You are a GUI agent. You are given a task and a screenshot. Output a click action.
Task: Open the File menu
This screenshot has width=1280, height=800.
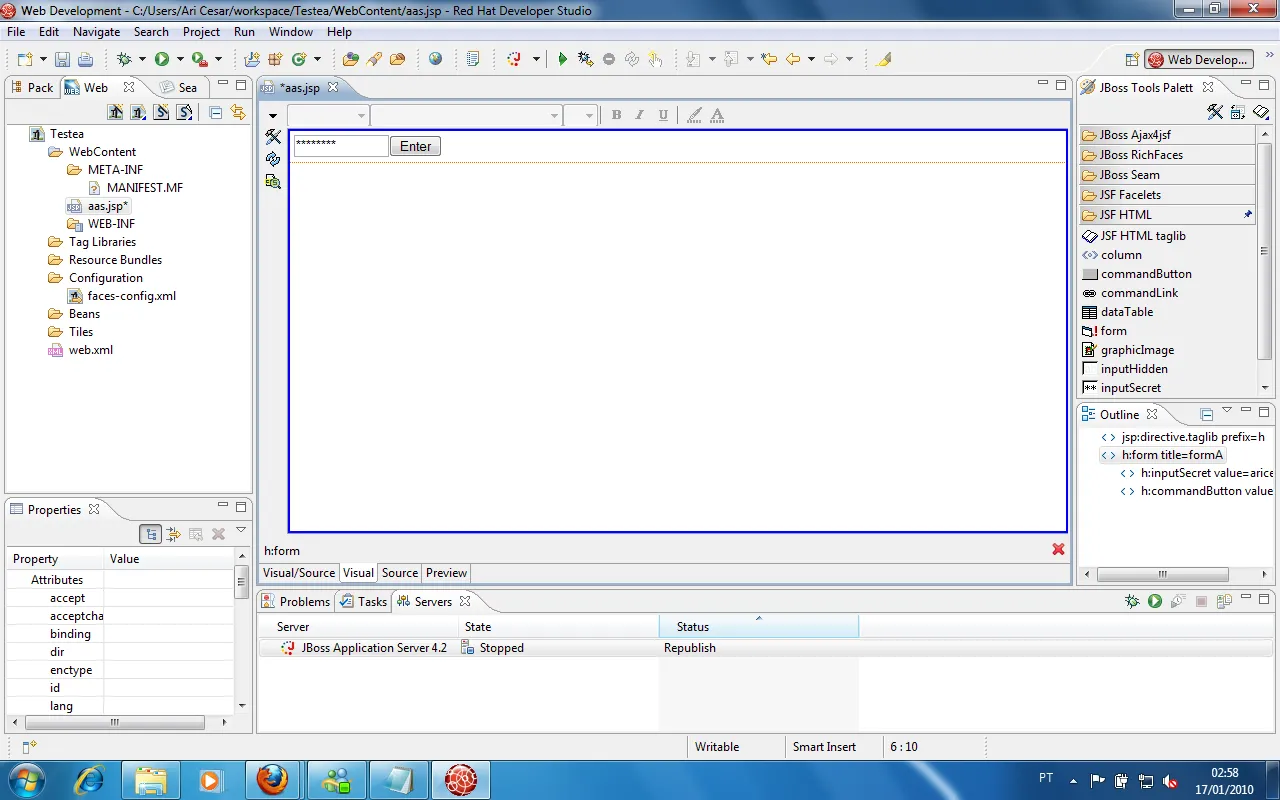pos(16,32)
